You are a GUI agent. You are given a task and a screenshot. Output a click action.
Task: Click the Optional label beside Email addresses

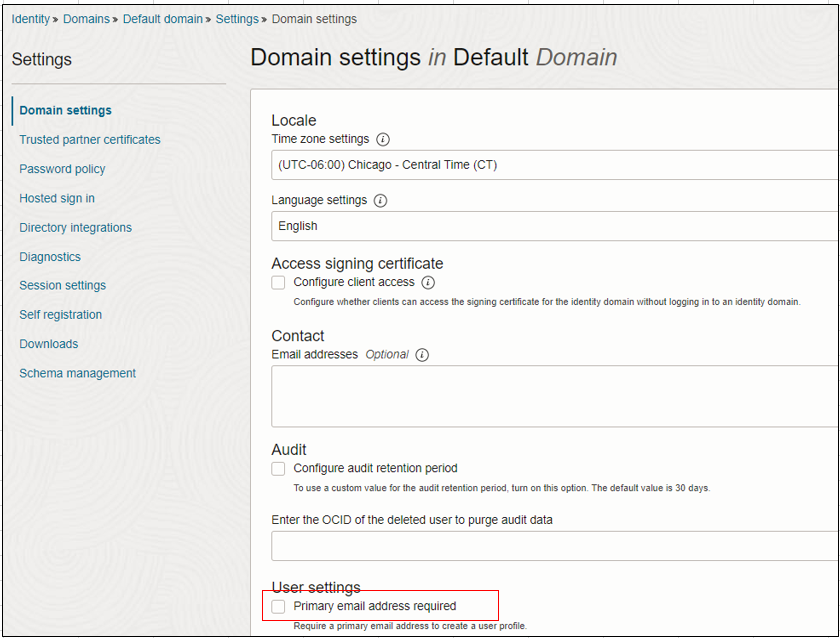(x=387, y=355)
